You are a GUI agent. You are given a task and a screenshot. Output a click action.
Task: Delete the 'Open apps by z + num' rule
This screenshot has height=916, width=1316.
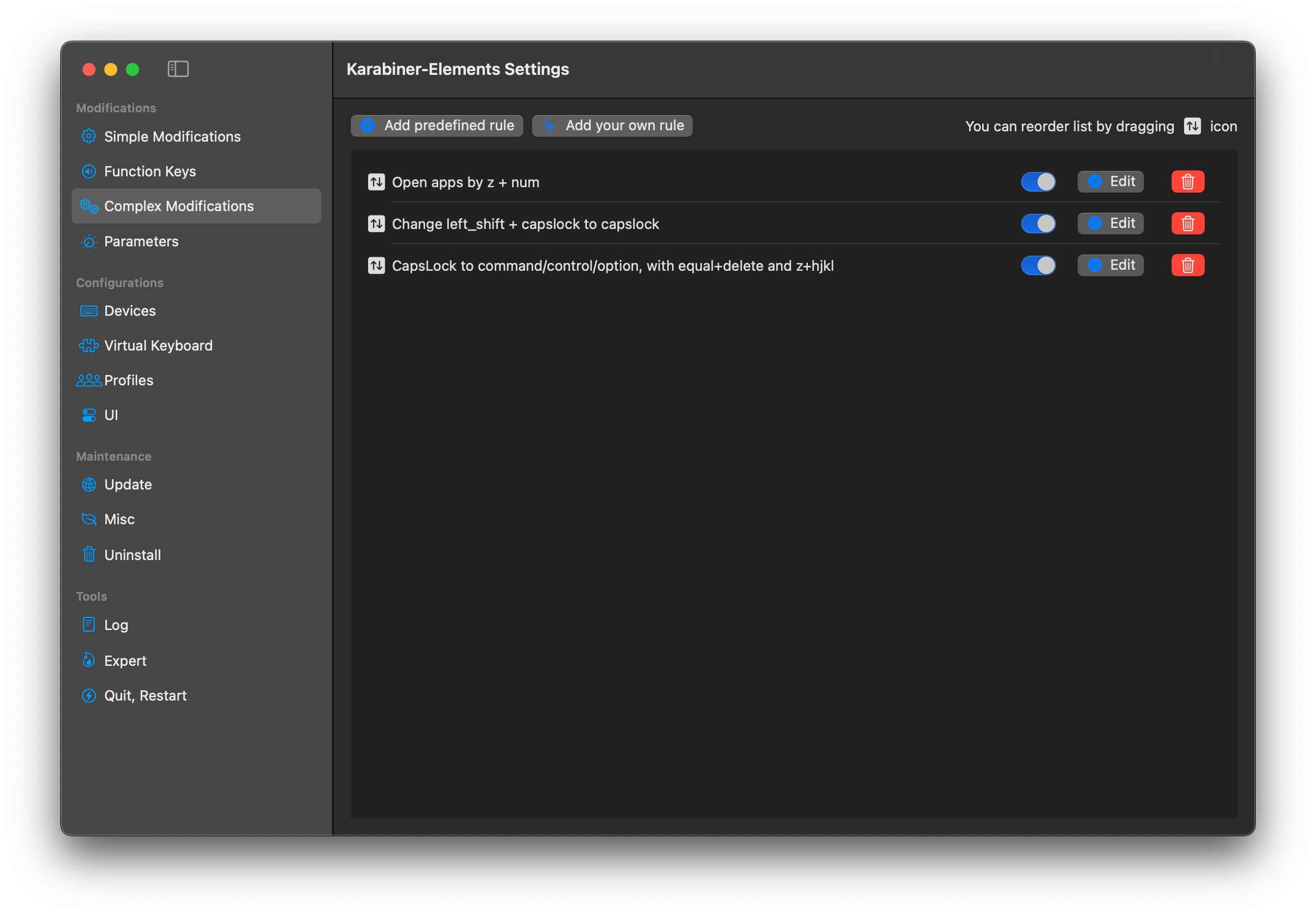[1187, 182]
